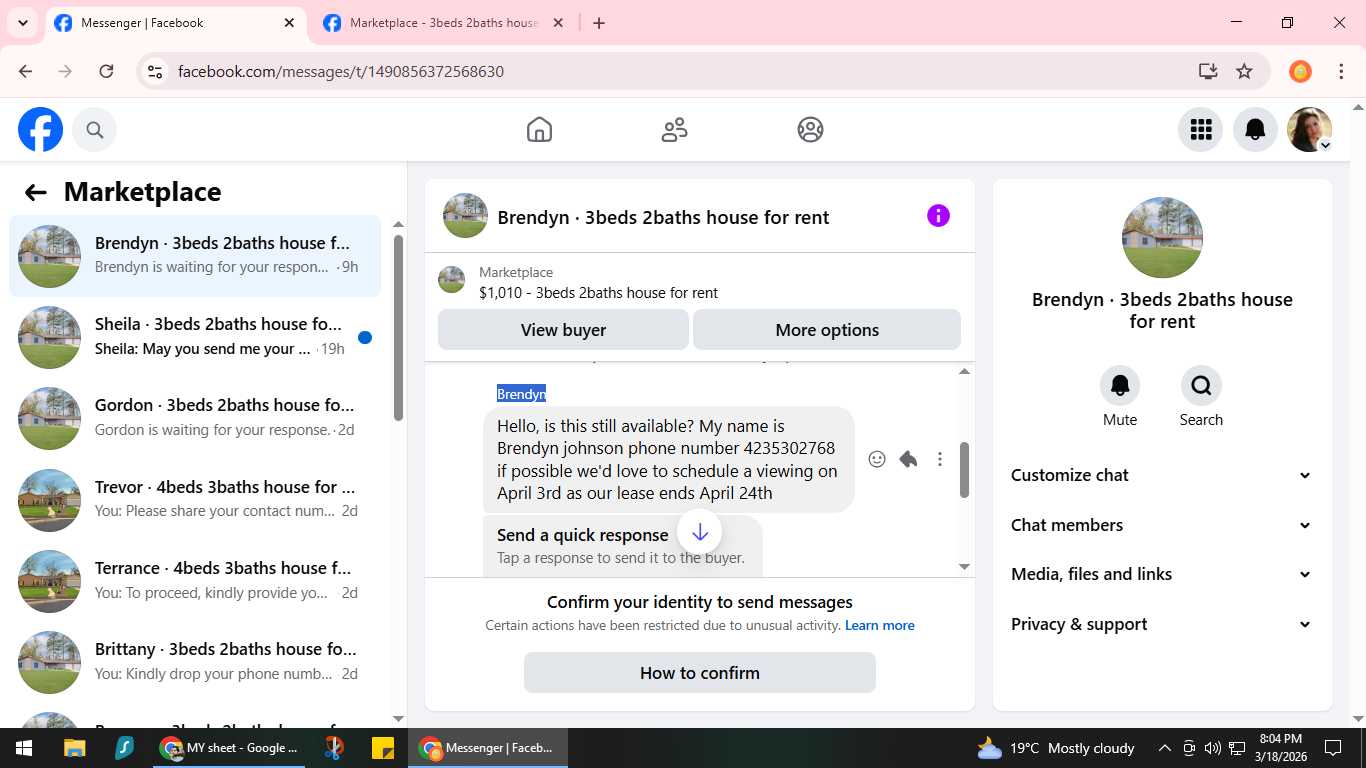Open the nine-dot Menu grid icon

(1200, 130)
